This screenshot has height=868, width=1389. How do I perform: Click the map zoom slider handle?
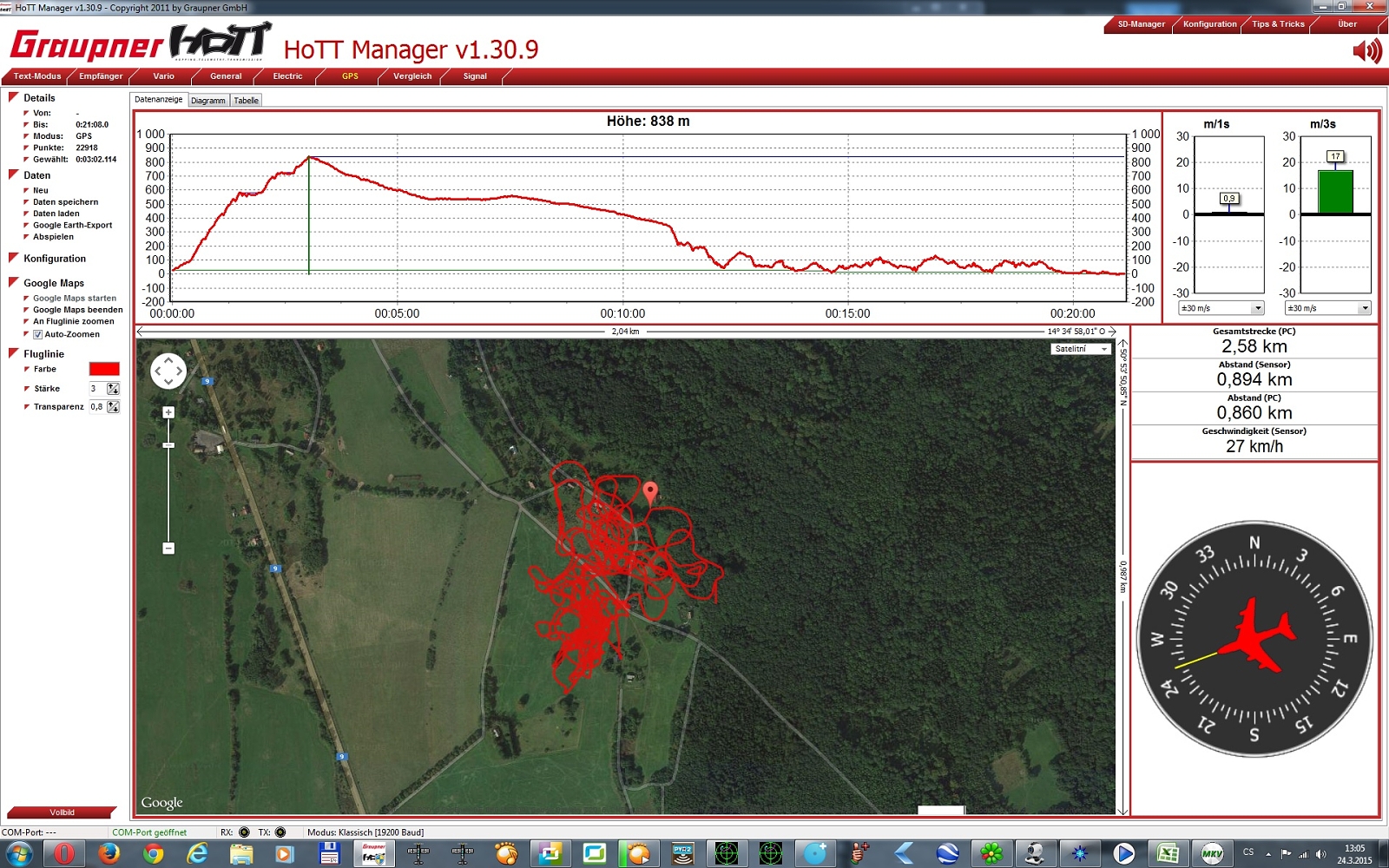coord(168,444)
